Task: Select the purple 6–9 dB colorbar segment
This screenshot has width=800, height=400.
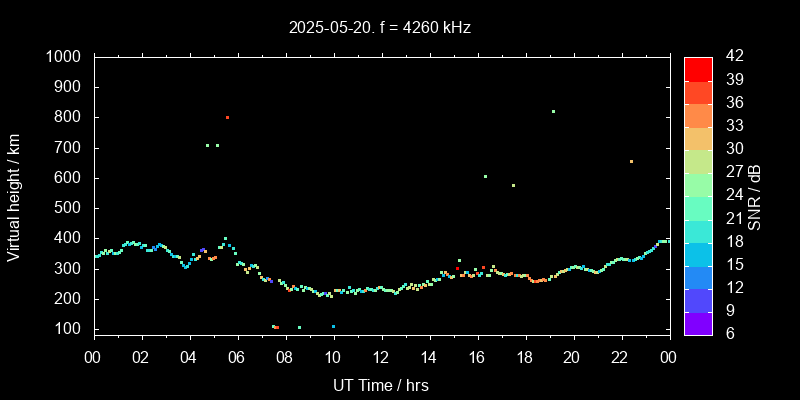Action: (x=698, y=323)
